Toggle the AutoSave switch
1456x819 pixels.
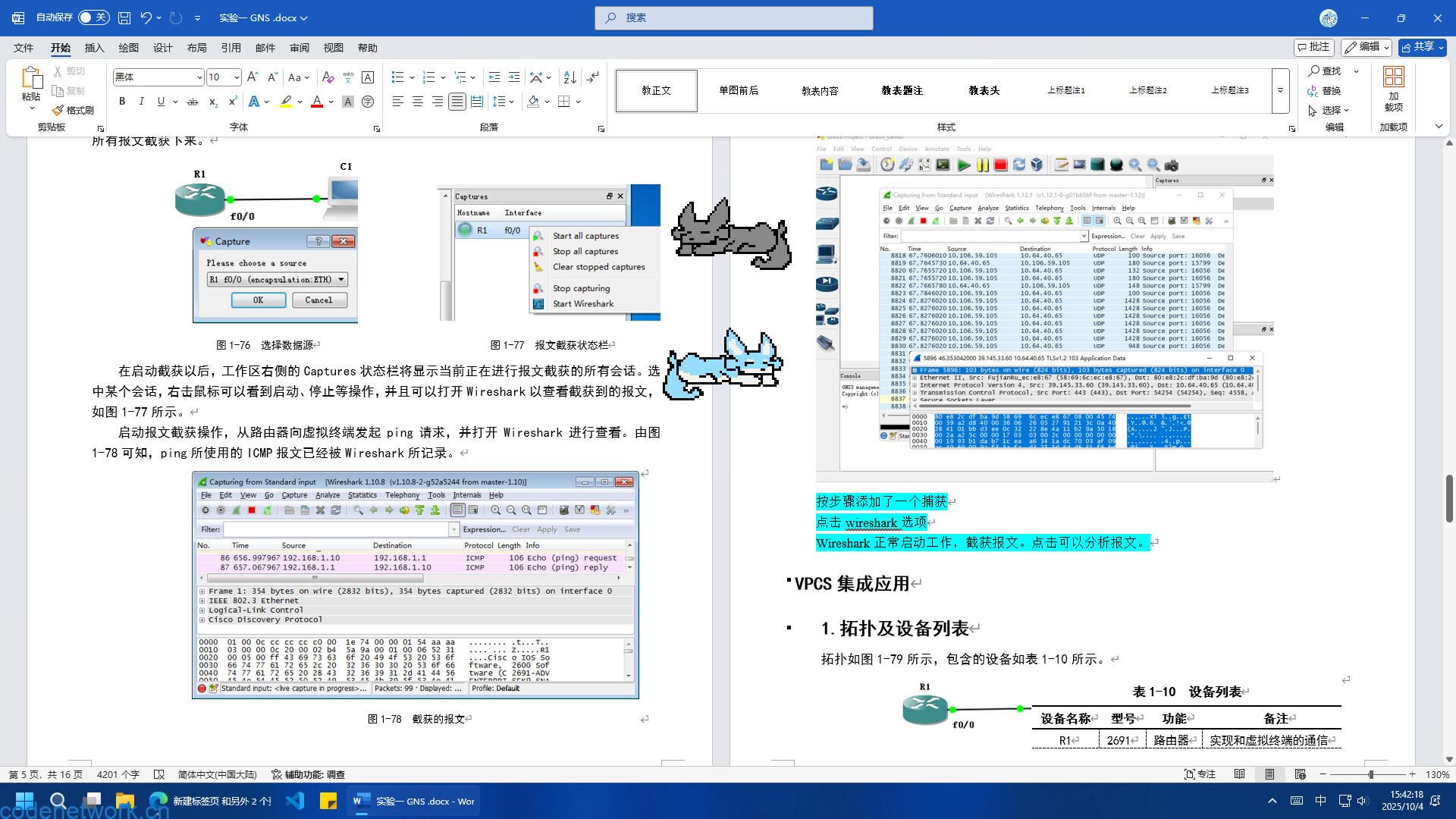coord(93,17)
